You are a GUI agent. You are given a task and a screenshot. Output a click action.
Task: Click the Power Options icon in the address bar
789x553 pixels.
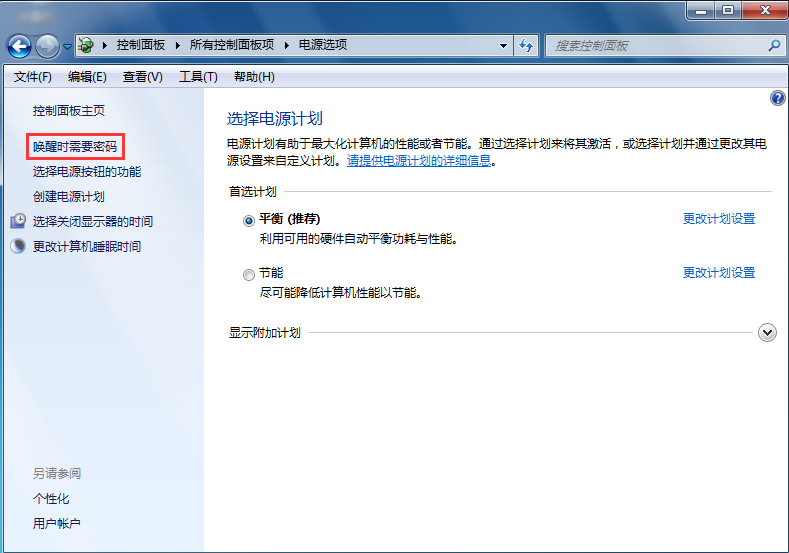[x=87, y=46]
